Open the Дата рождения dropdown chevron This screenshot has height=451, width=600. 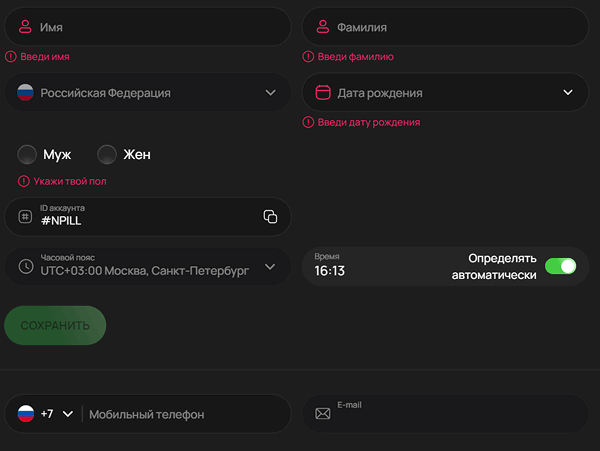pos(568,93)
